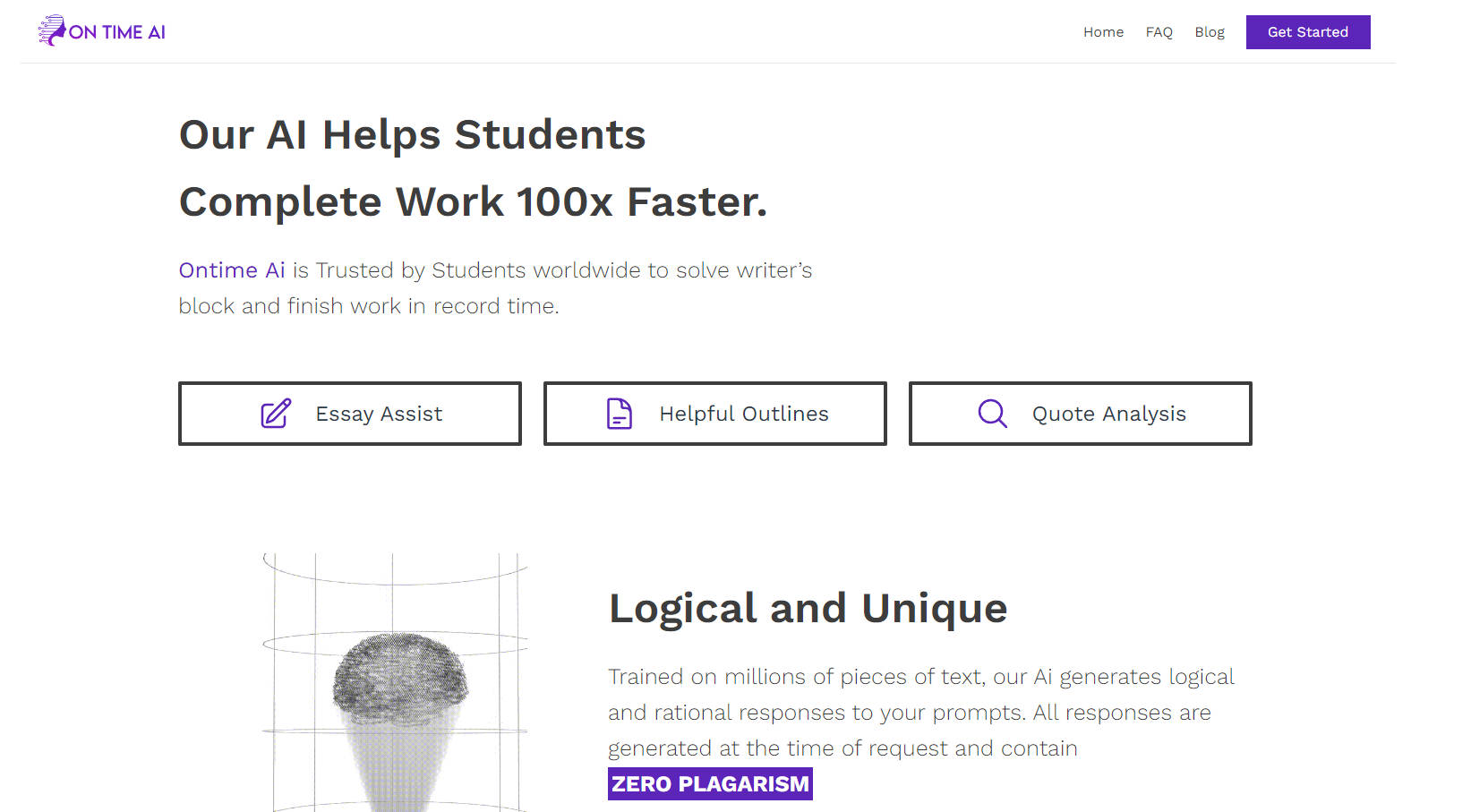Open the Blog navigation item
The image size is (1471, 812).
(1210, 32)
